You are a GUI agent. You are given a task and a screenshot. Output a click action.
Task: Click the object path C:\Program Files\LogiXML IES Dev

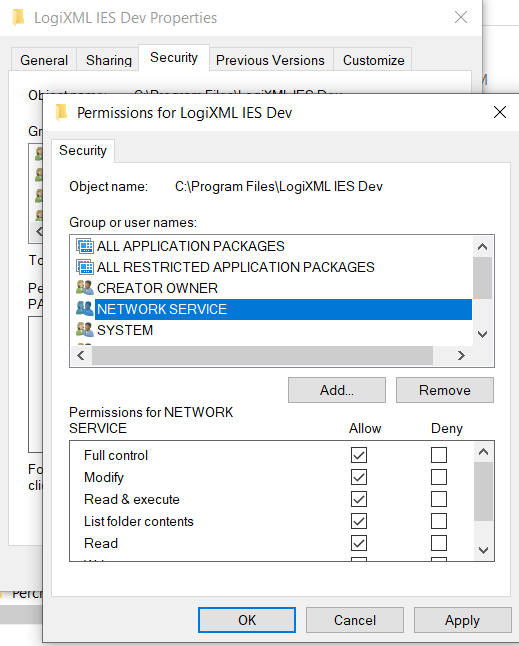pyautogui.click(x=279, y=186)
